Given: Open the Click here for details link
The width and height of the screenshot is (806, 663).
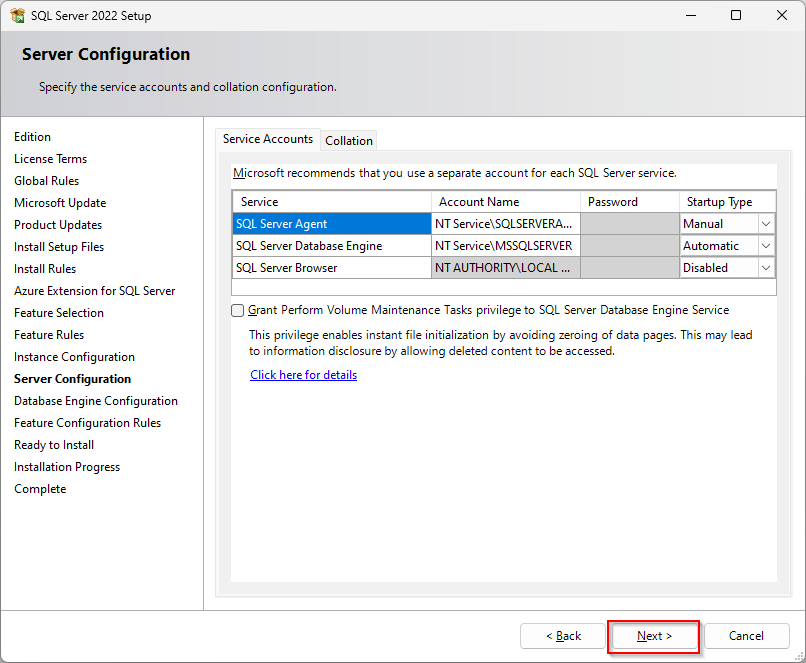Looking at the screenshot, I should point(303,375).
